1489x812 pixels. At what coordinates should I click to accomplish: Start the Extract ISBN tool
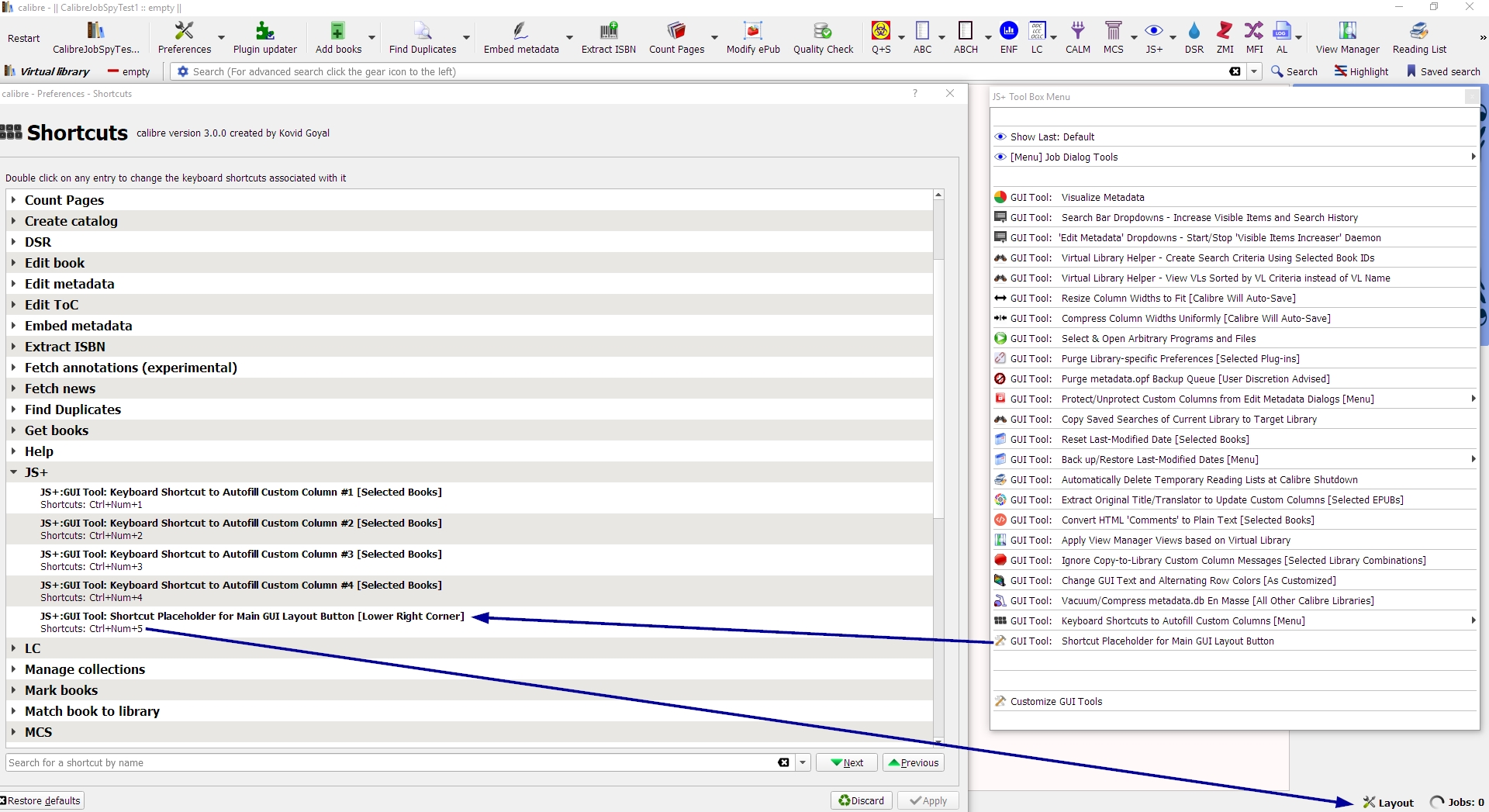pyautogui.click(x=609, y=37)
